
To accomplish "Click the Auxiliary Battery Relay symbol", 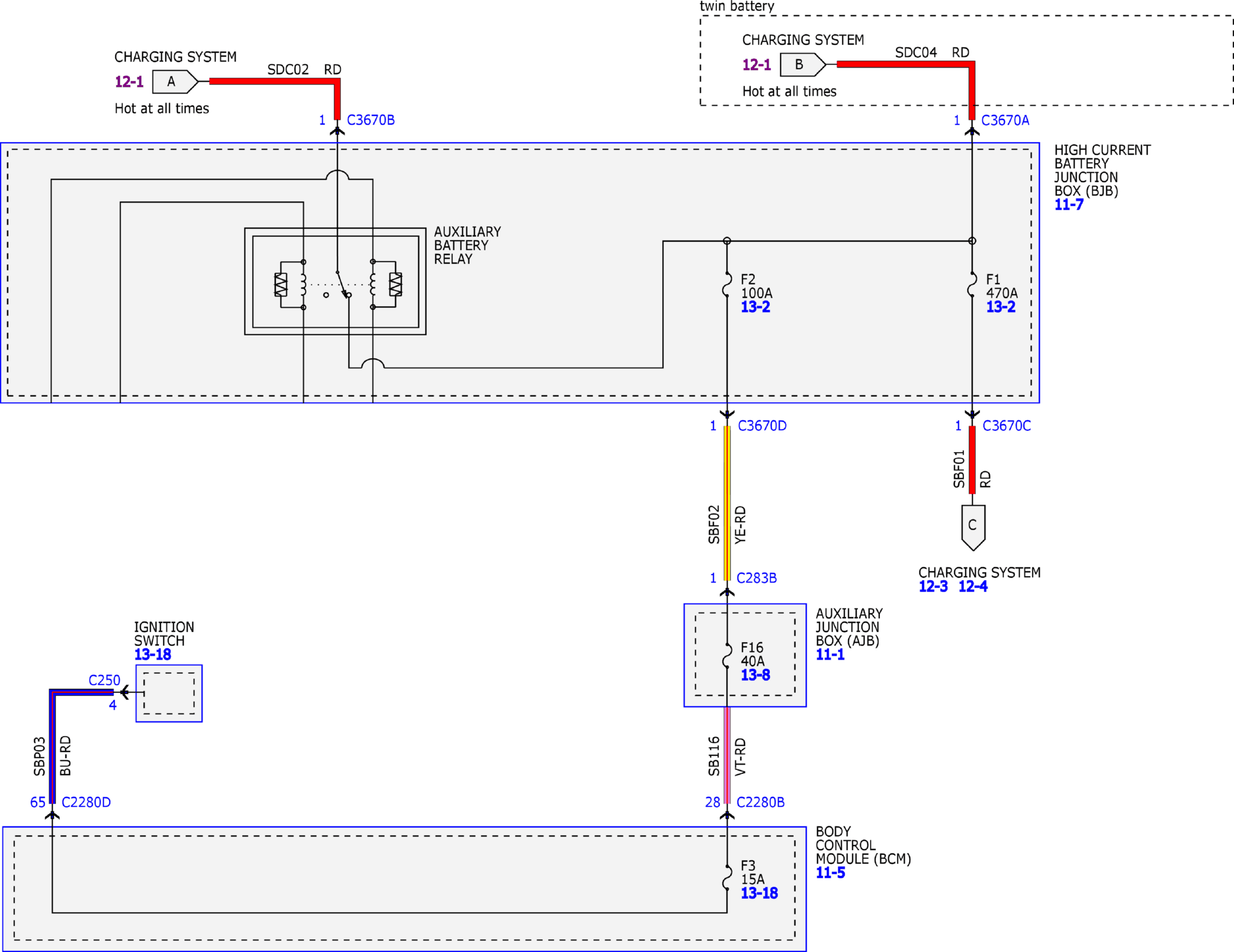I will point(335,282).
